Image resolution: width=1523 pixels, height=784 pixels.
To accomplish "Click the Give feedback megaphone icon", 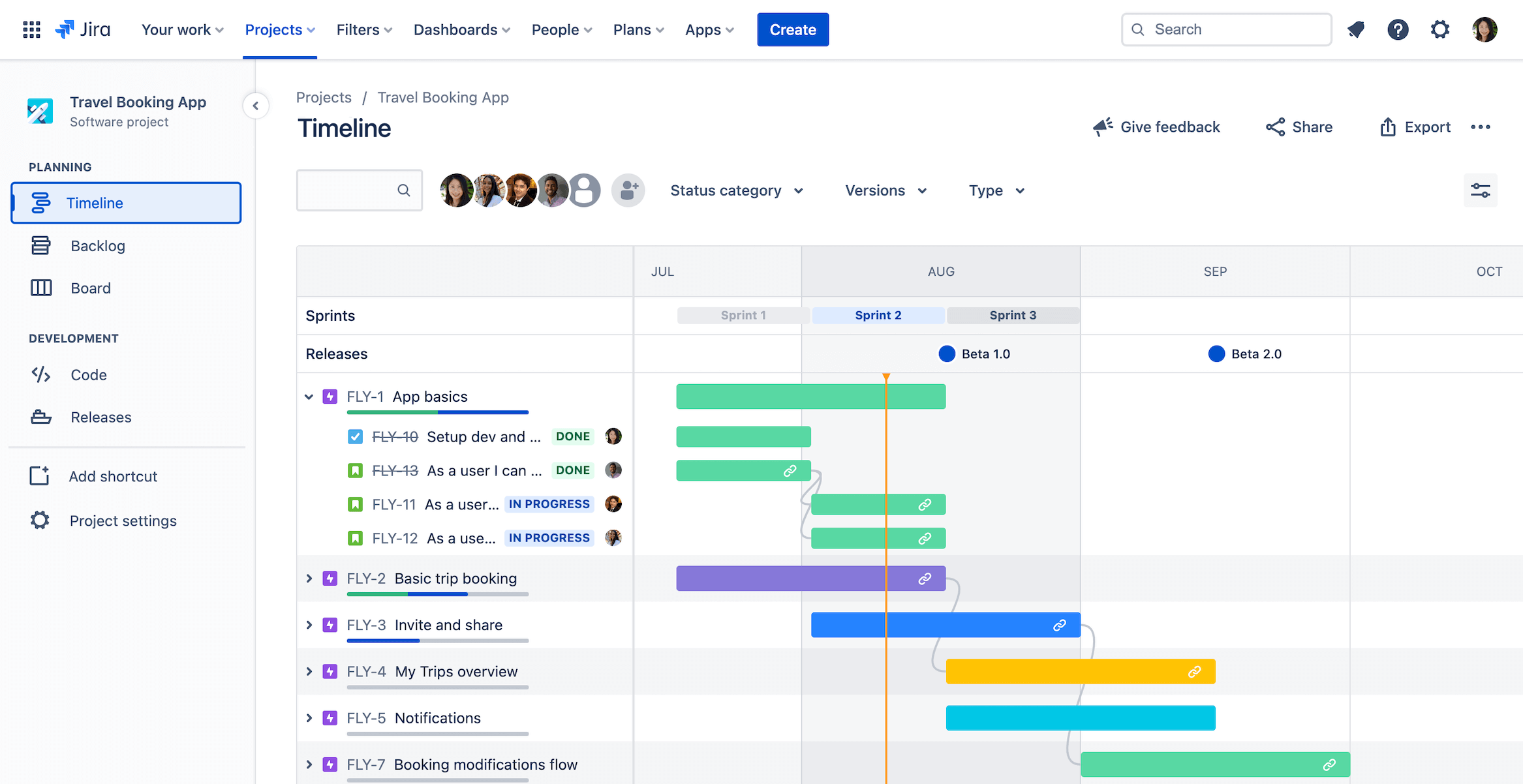I will pos(1100,126).
